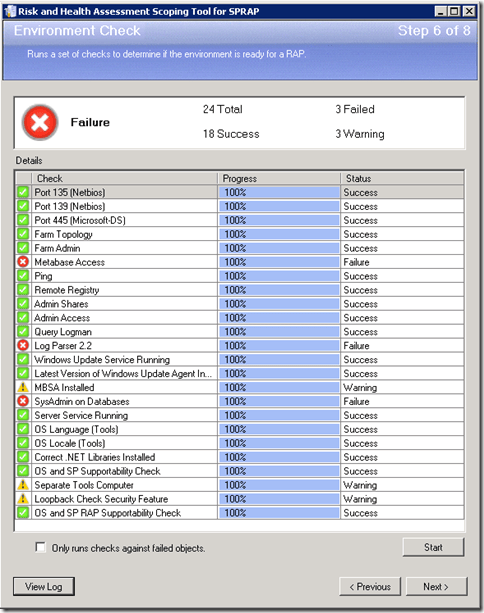The image size is (484, 613).
Task: Click the check icon for OS and SP RAP Supportability Check
Action: [x=23, y=513]
